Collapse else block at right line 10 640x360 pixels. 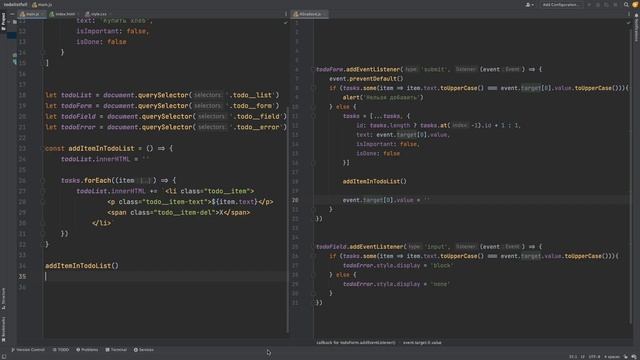(313, 107)
